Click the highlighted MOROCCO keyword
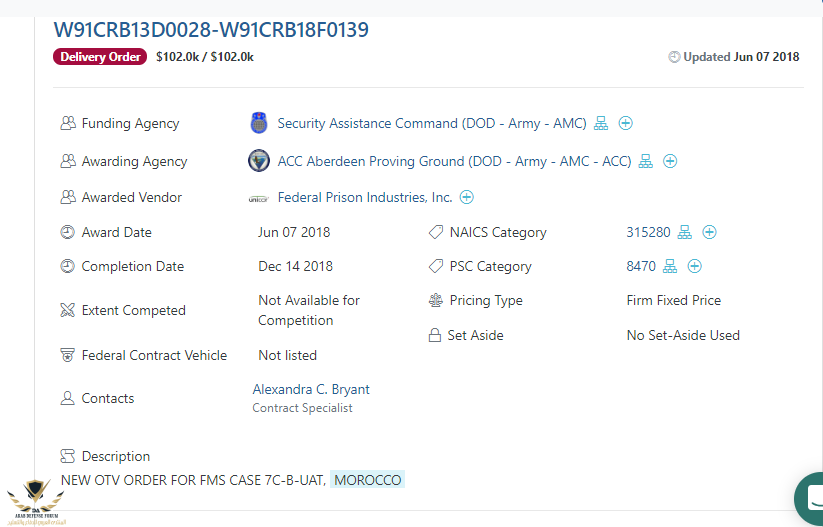The width and height of the screenshot is (823, 527). click(x=367, y=480)
